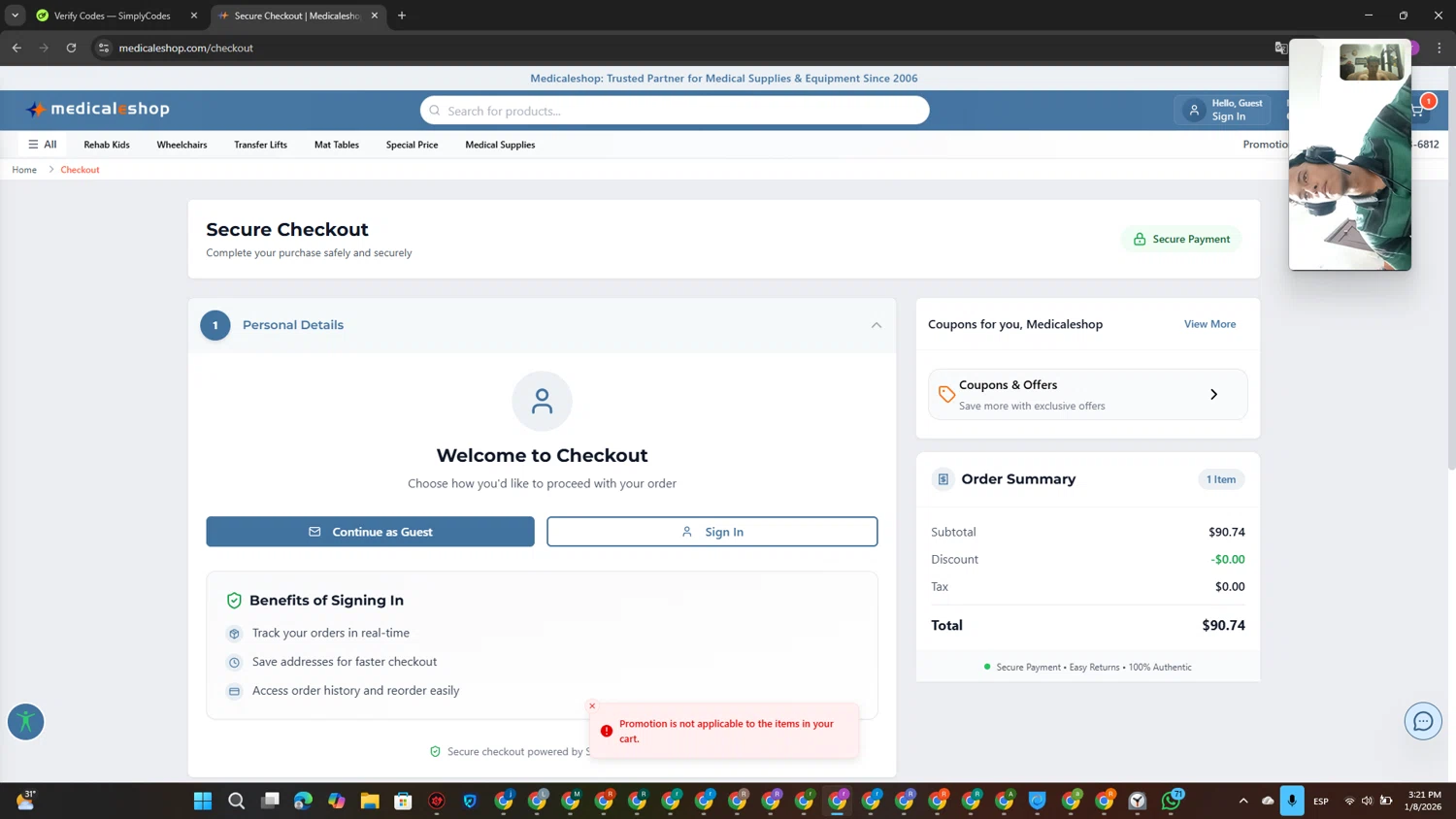Click the taskbar microphone icon
Viewport: 1456px width, 819px height.
[1292, 801]
